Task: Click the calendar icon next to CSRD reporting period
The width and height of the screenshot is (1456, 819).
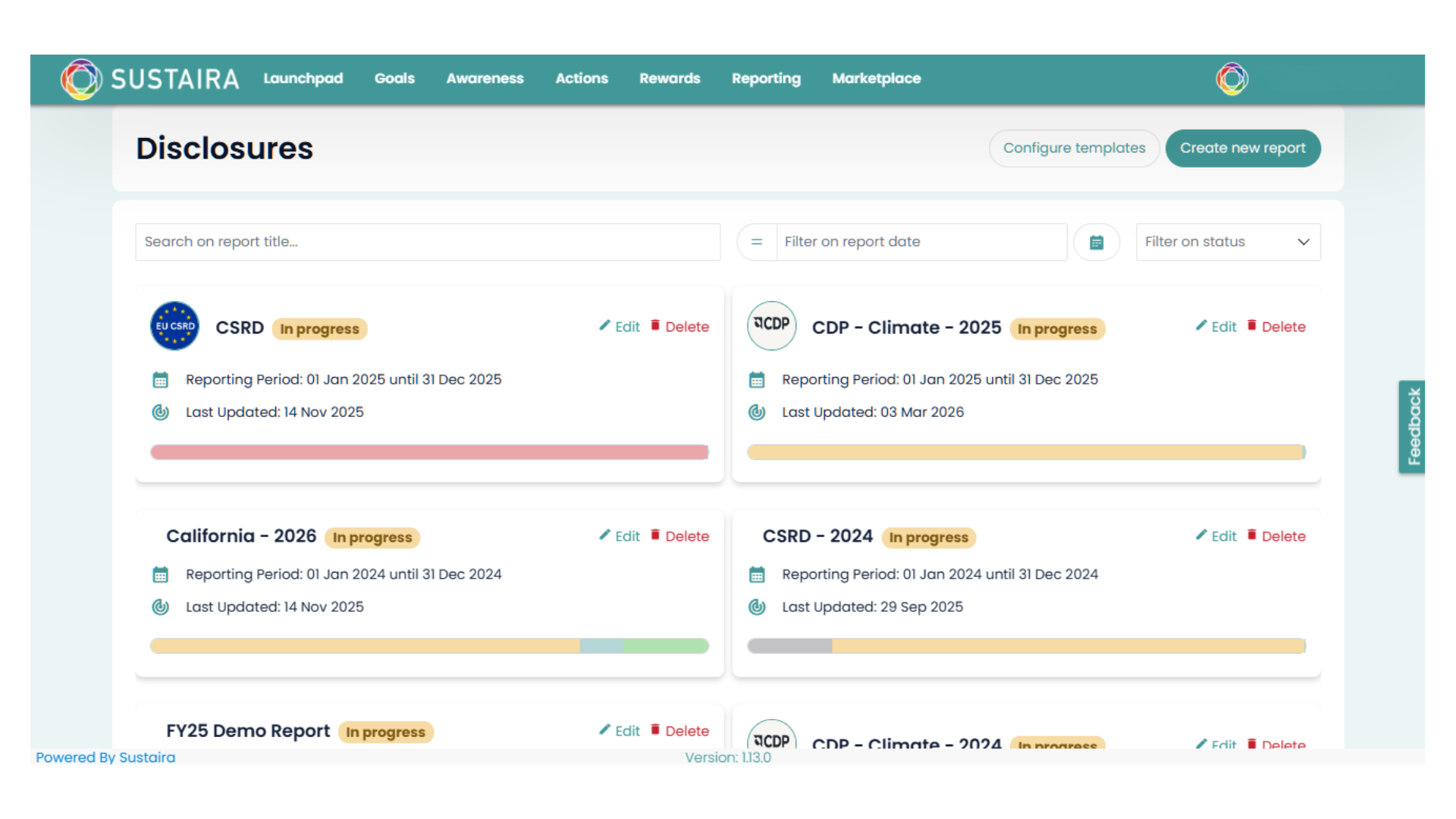Action: click(x=160, y=379)
